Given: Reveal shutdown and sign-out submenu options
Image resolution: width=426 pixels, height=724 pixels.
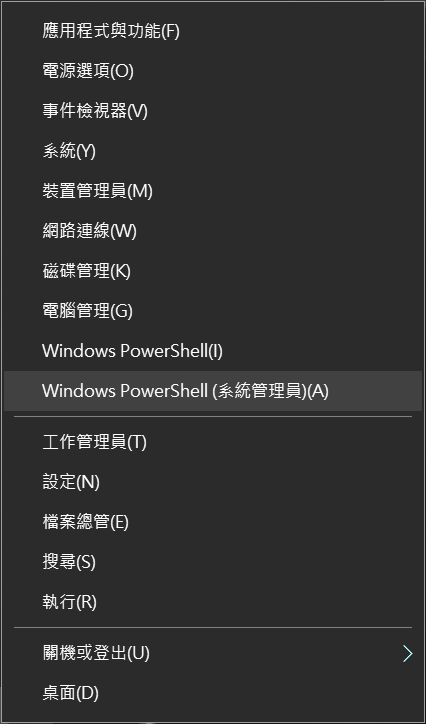Looking at the screenshot, I should tap(213, 653).
